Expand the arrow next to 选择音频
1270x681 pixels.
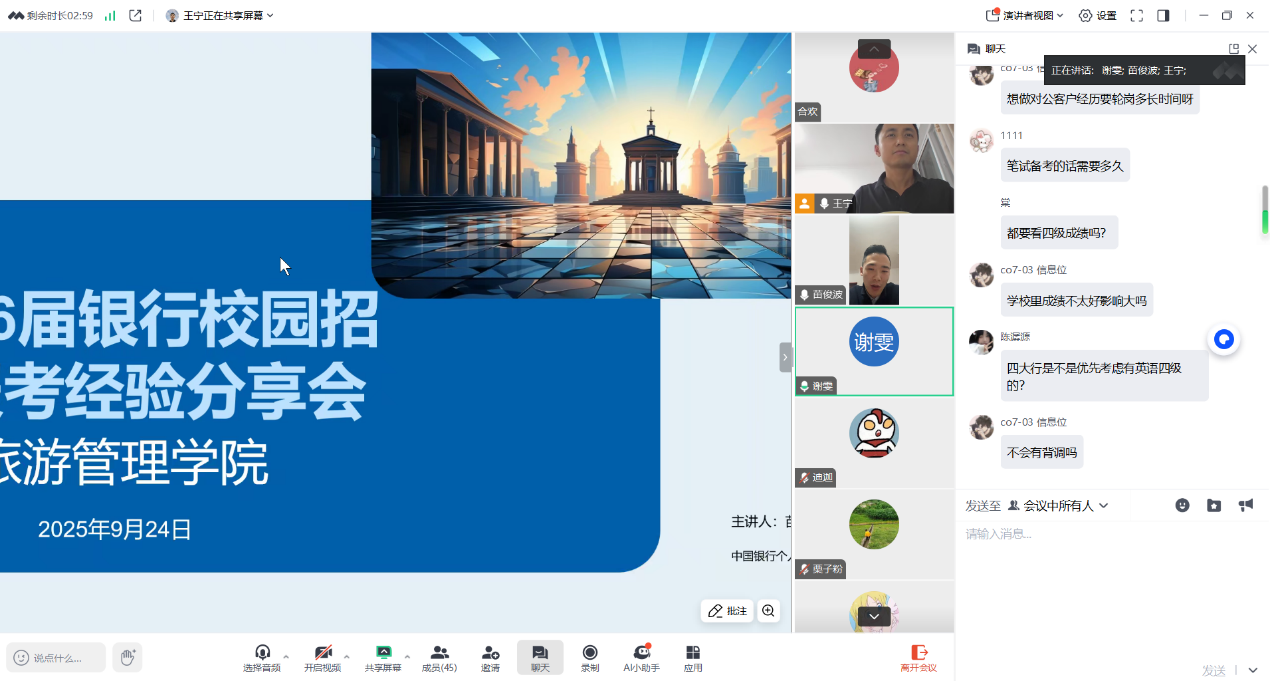click(286, 657)
